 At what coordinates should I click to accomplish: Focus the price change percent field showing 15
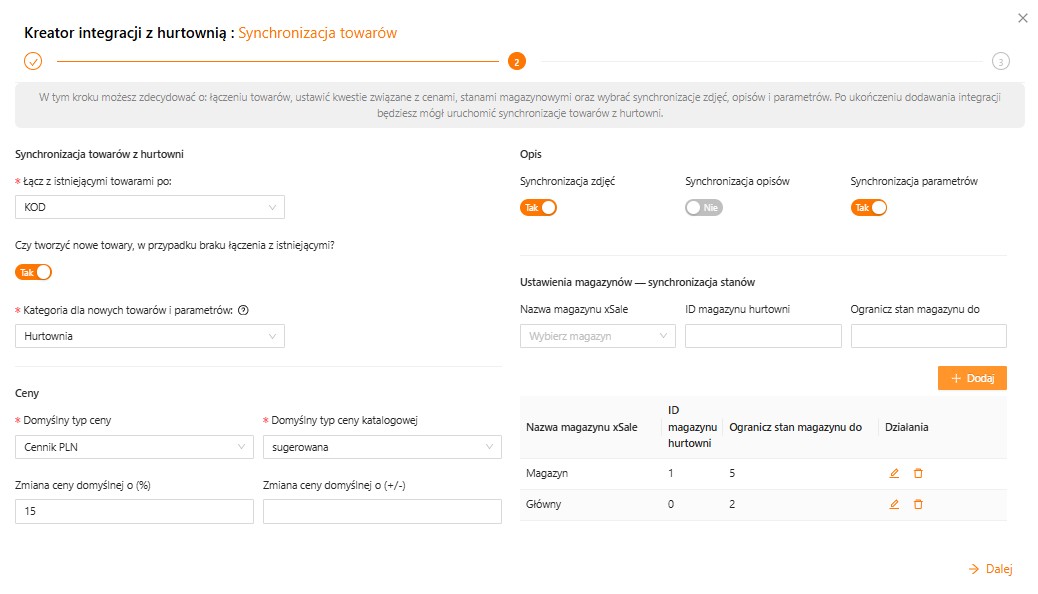coord(134,511)
